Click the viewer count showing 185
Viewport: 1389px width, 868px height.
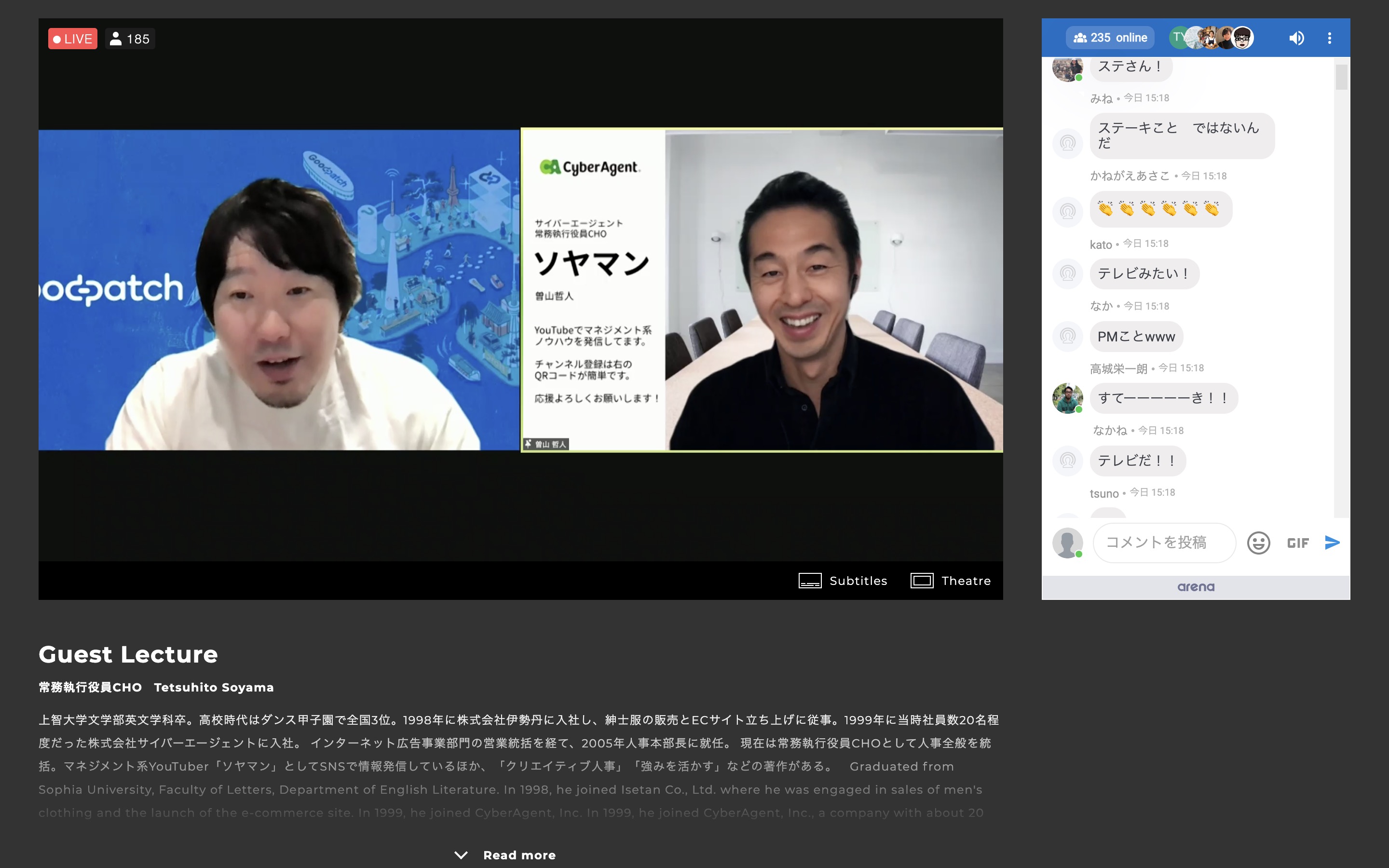pyautogui.click(x=130, y=39)
